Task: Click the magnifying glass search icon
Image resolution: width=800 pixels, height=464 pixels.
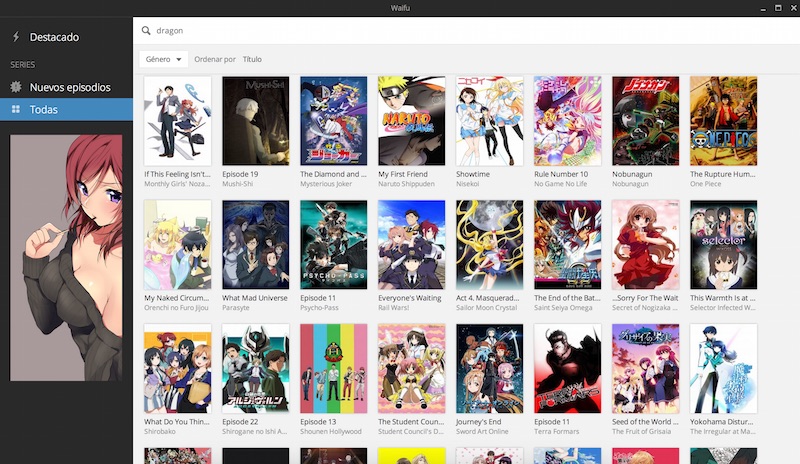Action: pyautogui.click(x=147, y=31)
